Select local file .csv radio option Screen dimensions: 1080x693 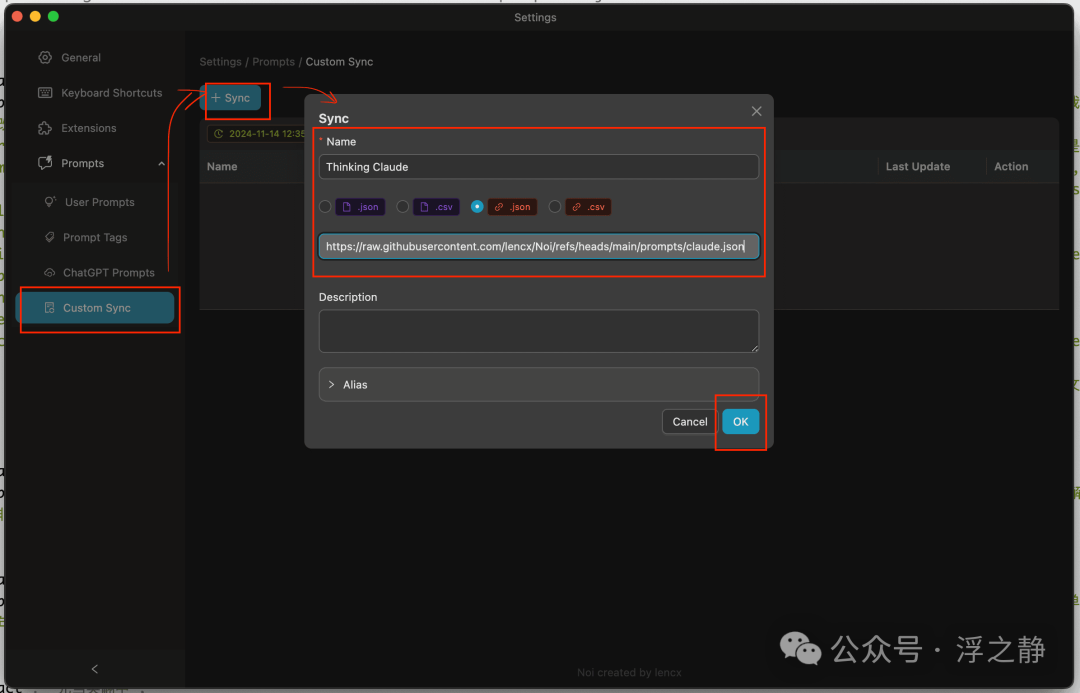[403, 207]
